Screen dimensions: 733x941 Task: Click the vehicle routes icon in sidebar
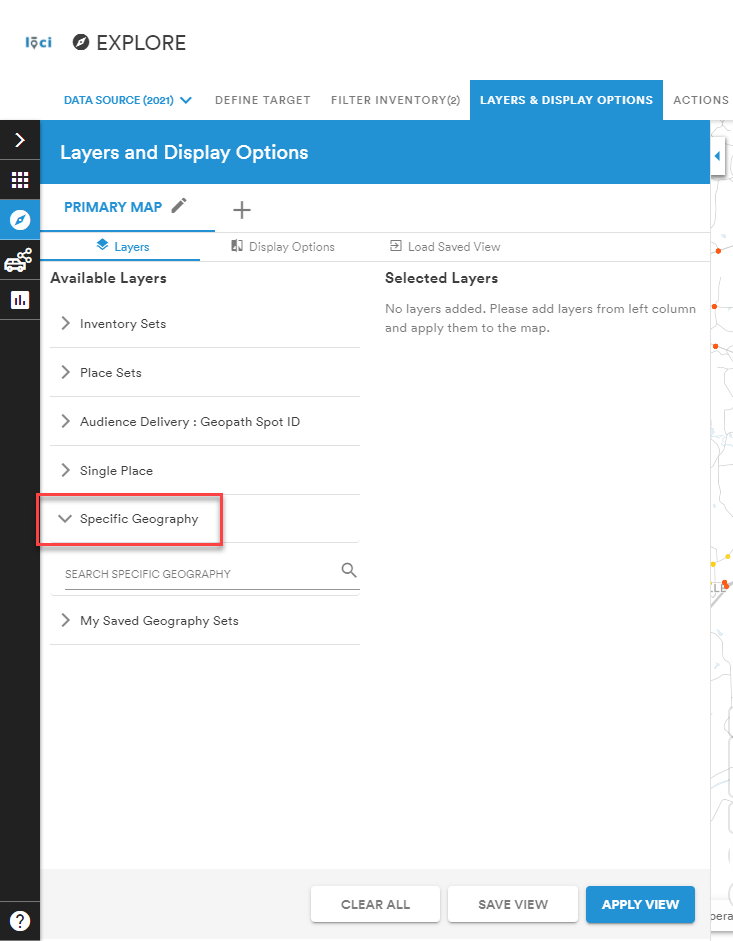click(x=20, y=259)
